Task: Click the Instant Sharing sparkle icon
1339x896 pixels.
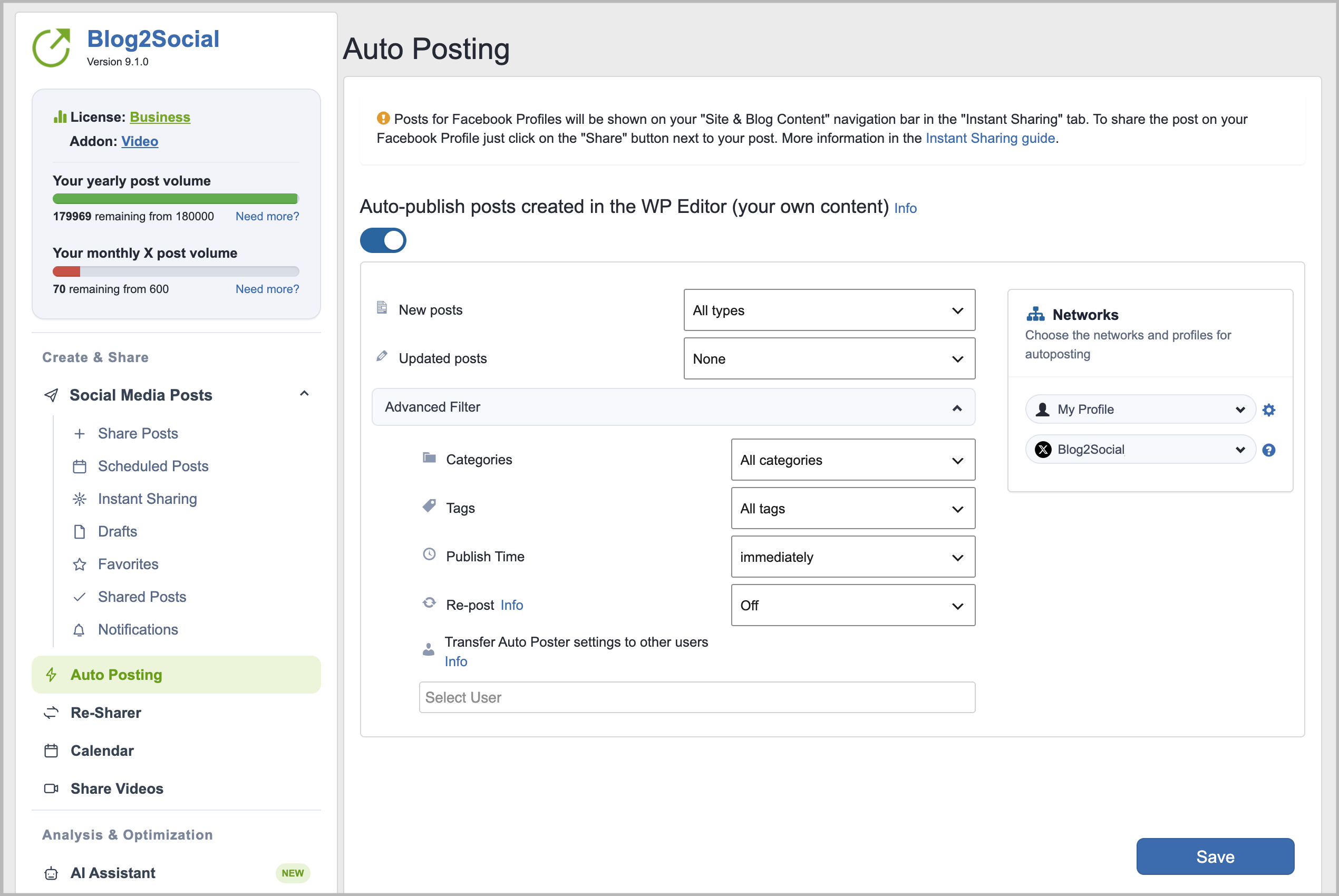Action: click(x=80, y=500)
